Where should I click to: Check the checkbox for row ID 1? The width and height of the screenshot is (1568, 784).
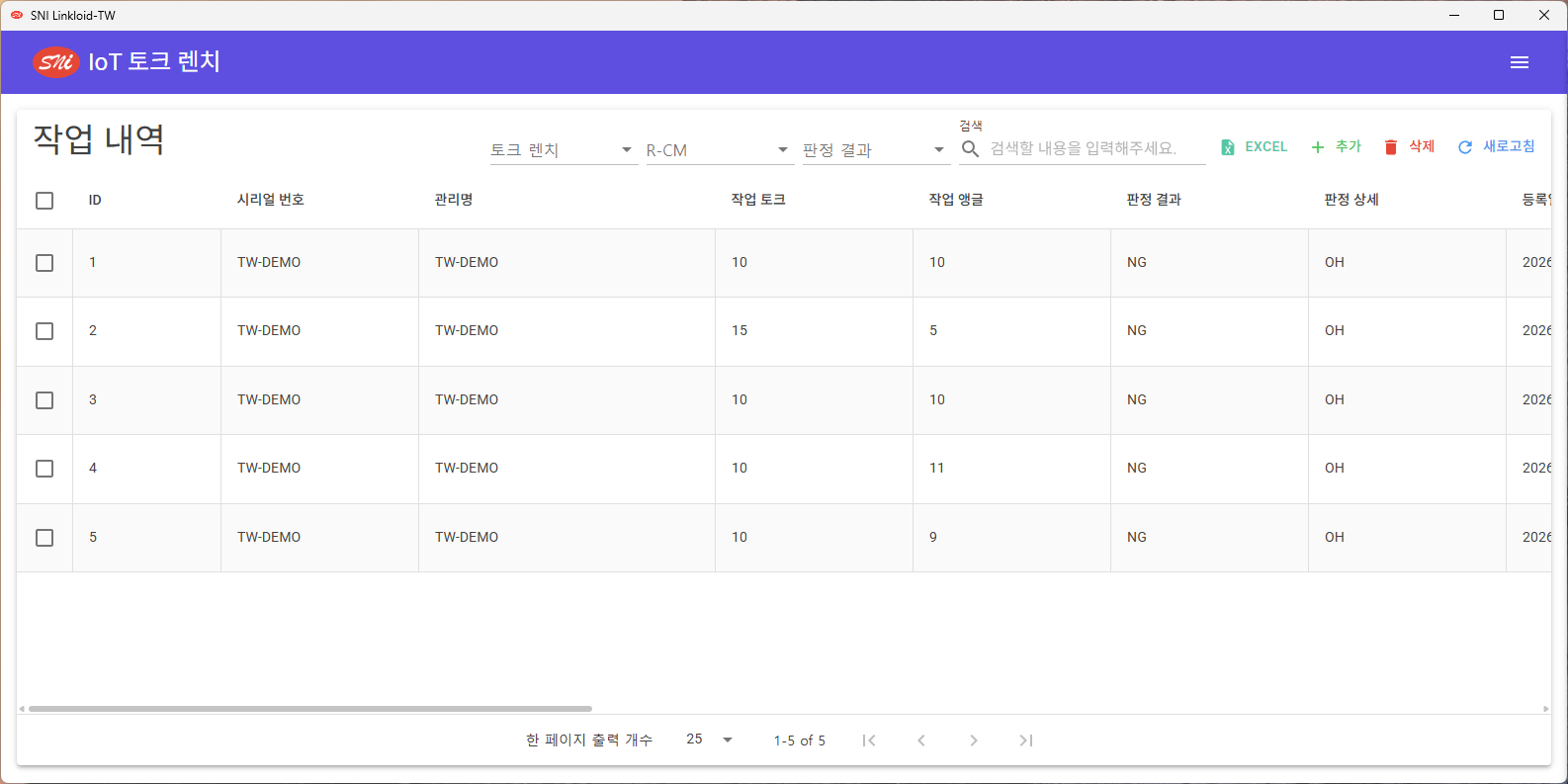pos(44,263)
